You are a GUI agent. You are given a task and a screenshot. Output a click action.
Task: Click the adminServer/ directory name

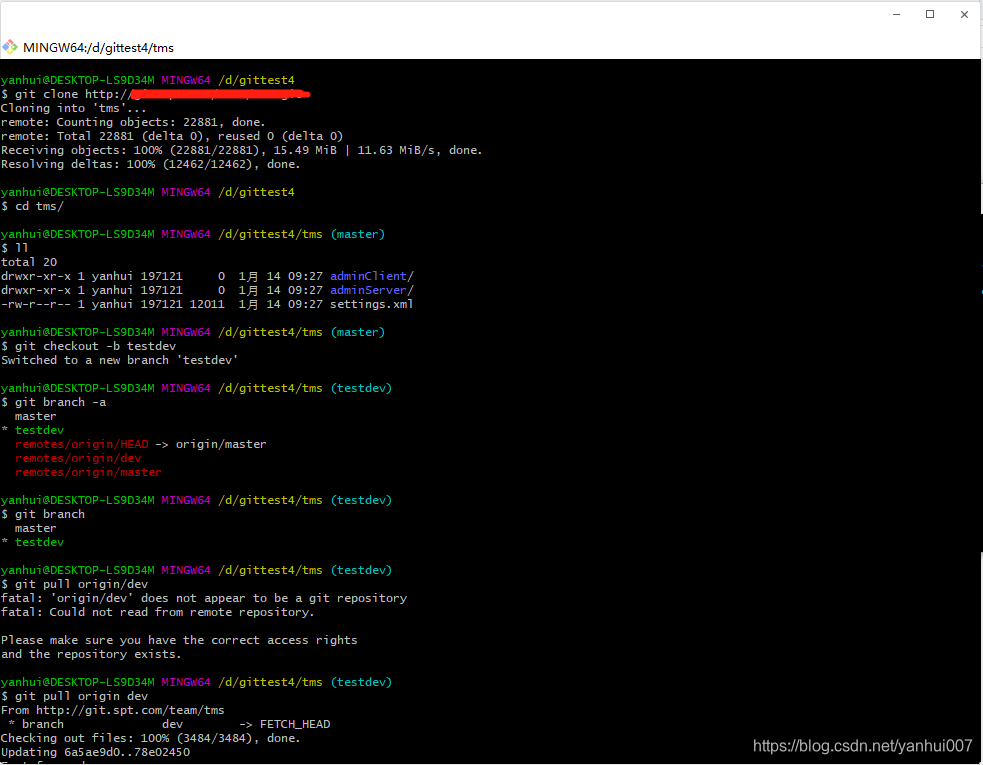coord(372,290)
